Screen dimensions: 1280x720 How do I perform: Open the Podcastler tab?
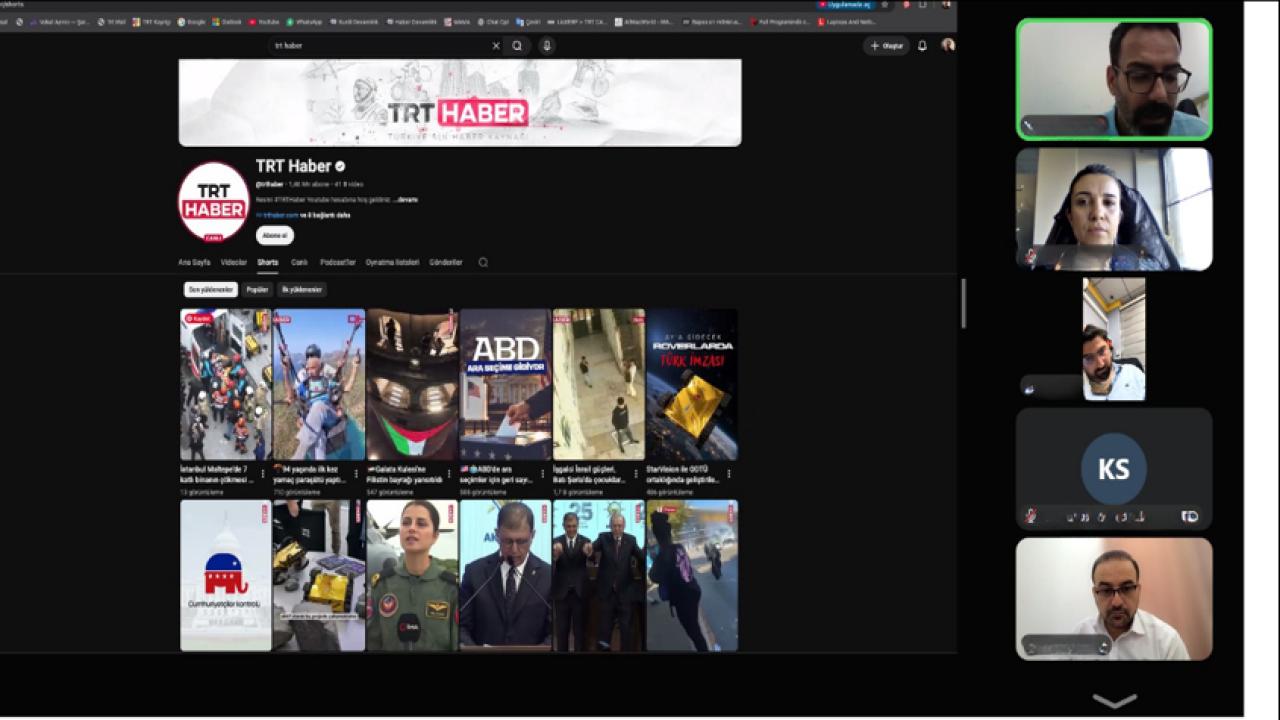point(338,262)
